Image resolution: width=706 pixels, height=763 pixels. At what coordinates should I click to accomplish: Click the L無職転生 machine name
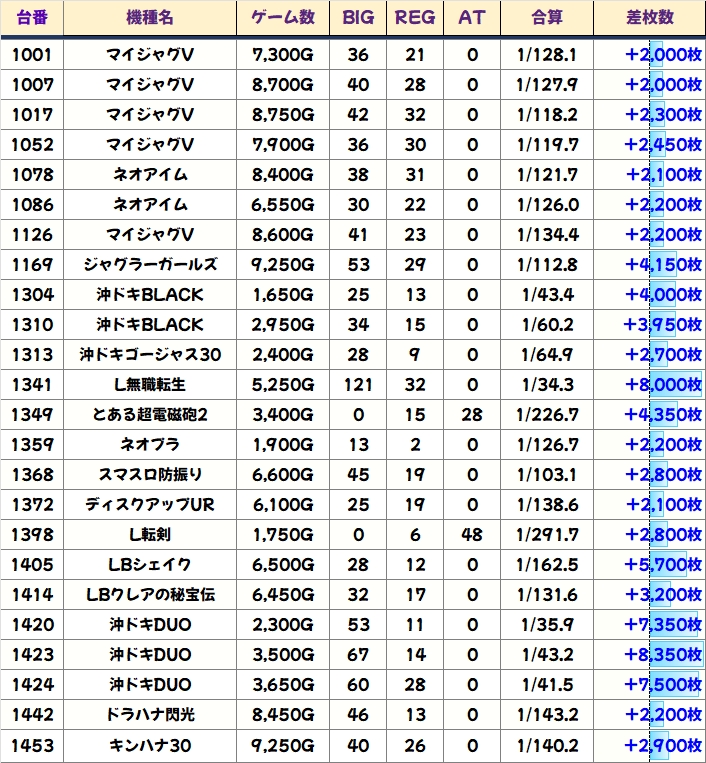point(149,385)
